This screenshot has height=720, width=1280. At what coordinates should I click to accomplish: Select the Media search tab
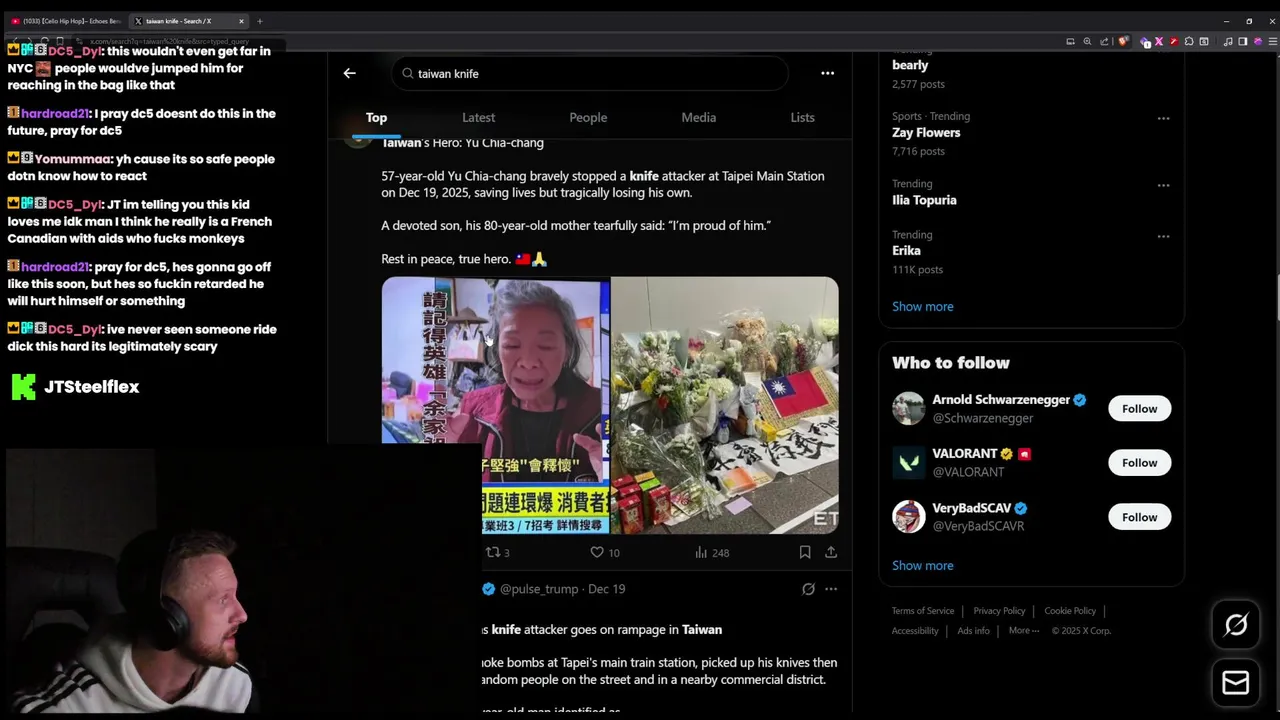698,117
